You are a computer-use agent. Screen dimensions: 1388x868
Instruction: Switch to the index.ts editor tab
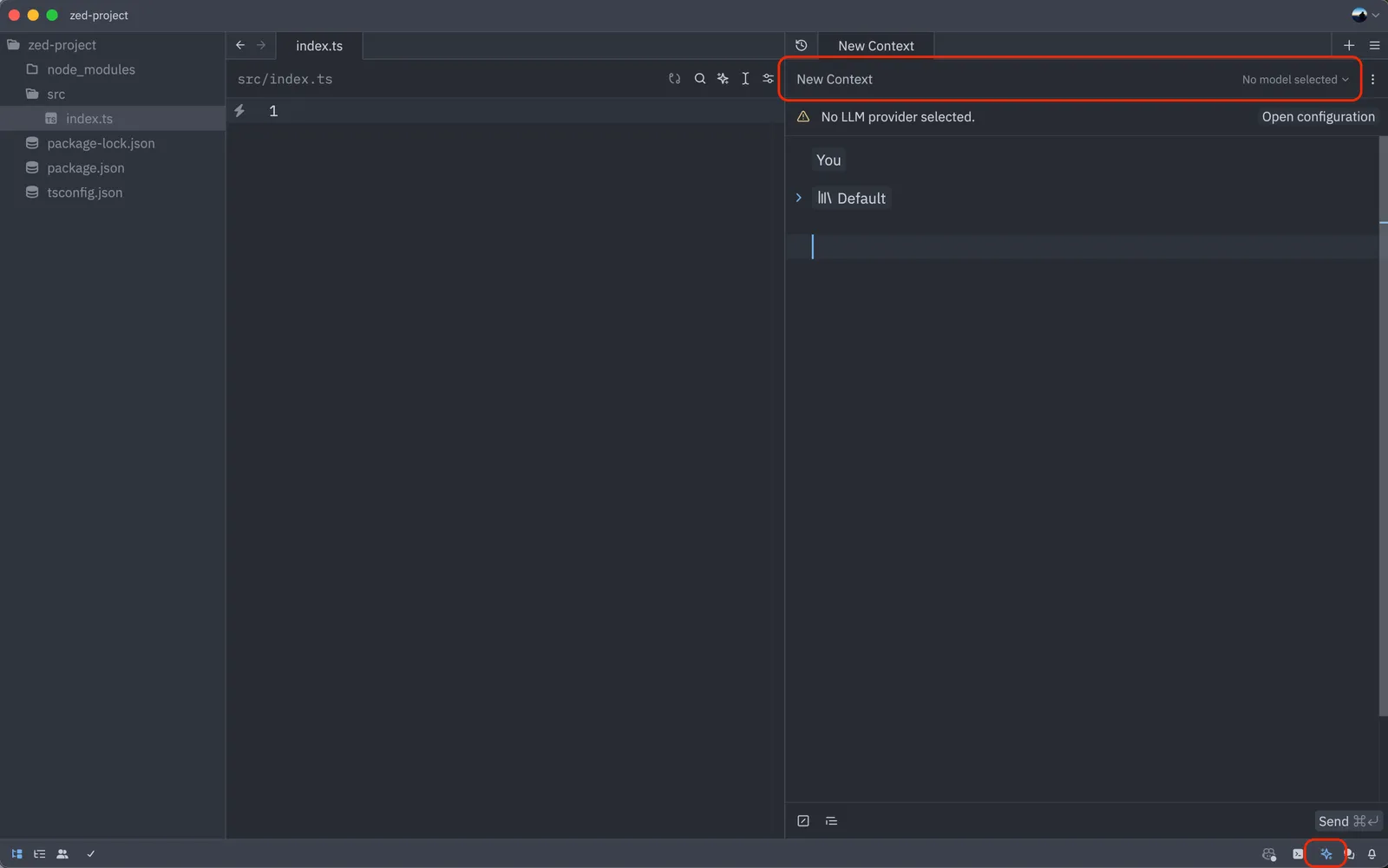click(x=319, y=46)
